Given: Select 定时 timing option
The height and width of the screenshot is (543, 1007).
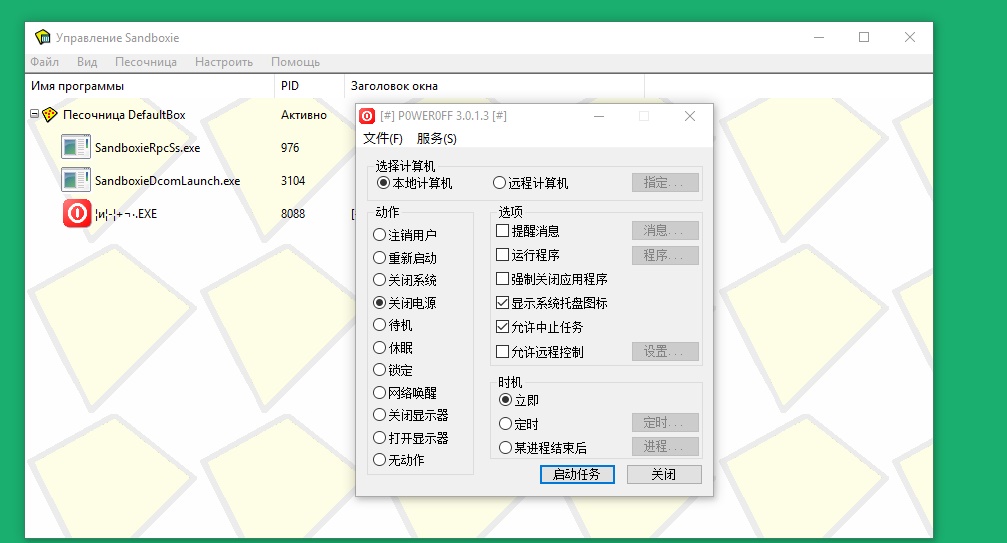Looking at the screenshot, I should click(519, 424).
